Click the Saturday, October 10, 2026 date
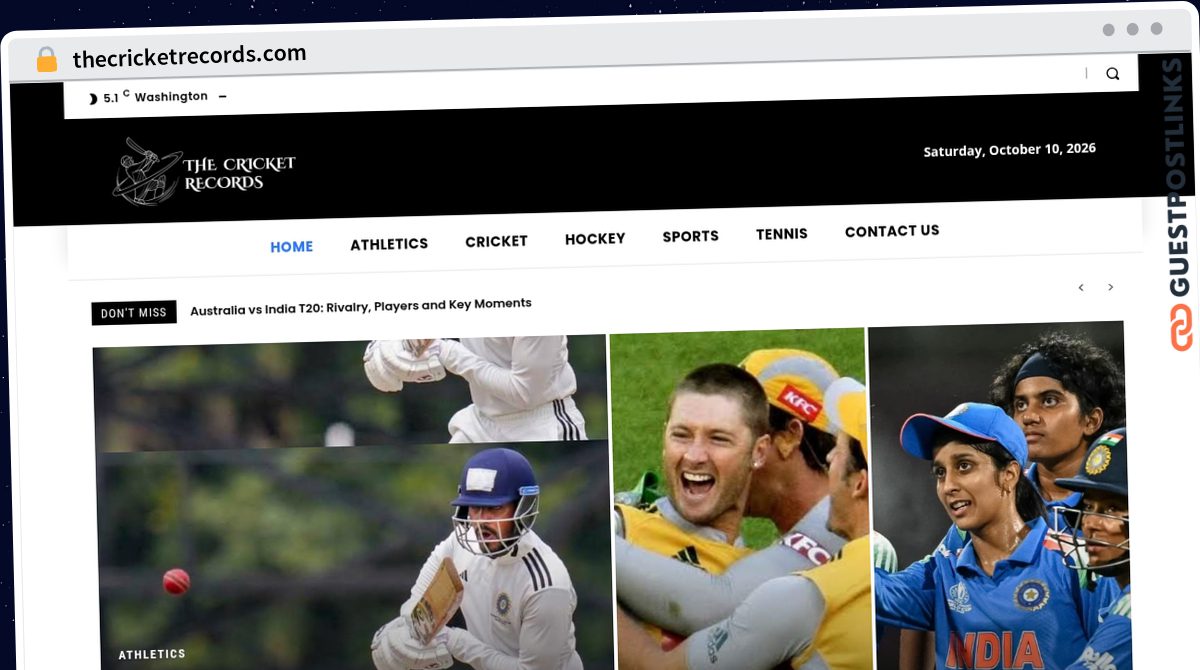 click(x=1009, y=150)
